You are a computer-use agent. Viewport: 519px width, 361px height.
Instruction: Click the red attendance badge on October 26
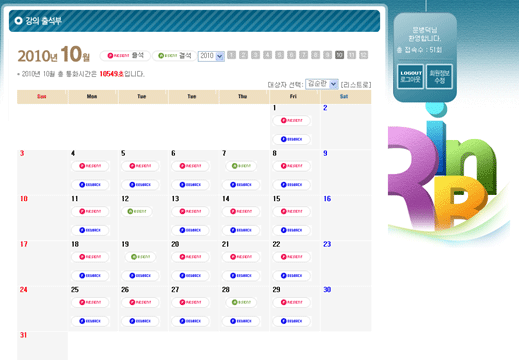pos(140,302)
